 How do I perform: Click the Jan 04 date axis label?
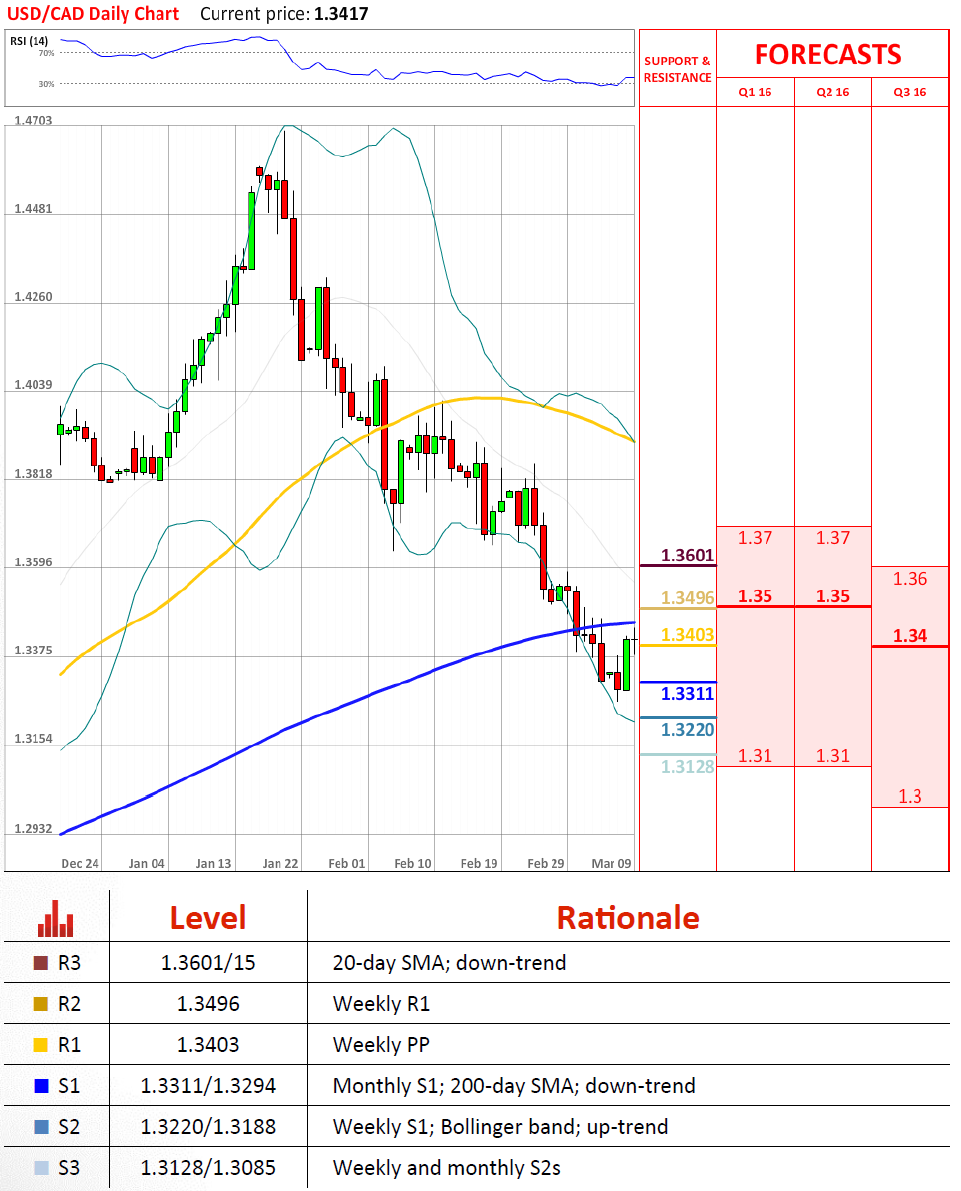[147, 864]
